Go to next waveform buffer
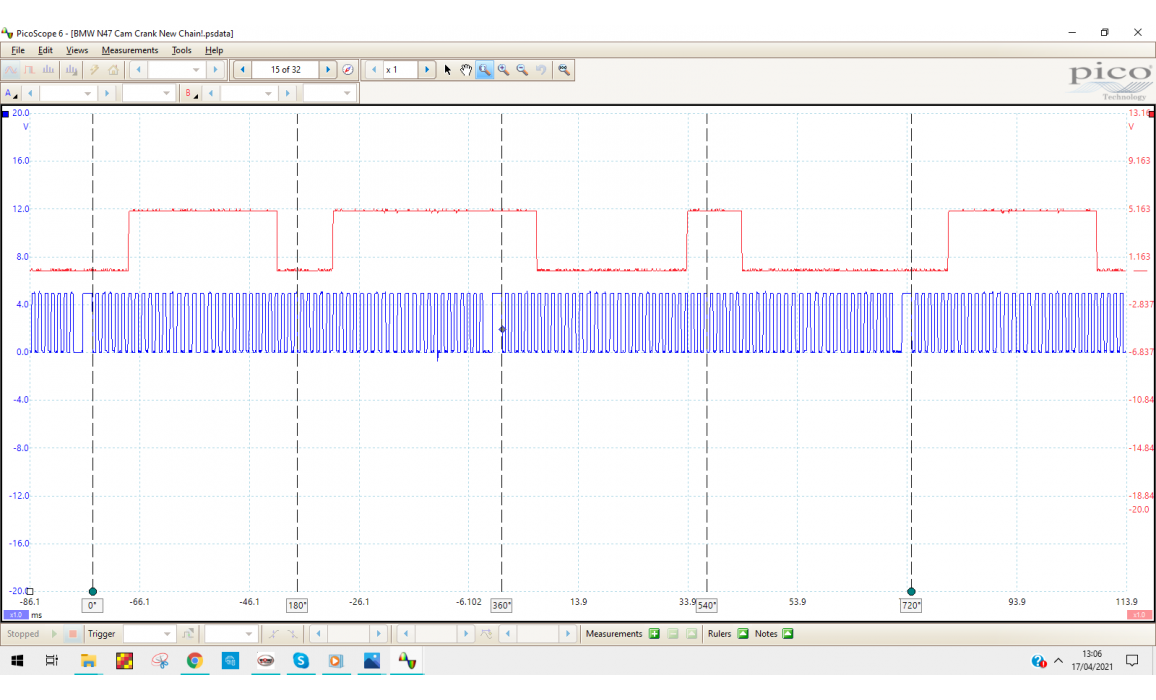The width and height of the screenshot is (1156, 700). pos(328,70)
